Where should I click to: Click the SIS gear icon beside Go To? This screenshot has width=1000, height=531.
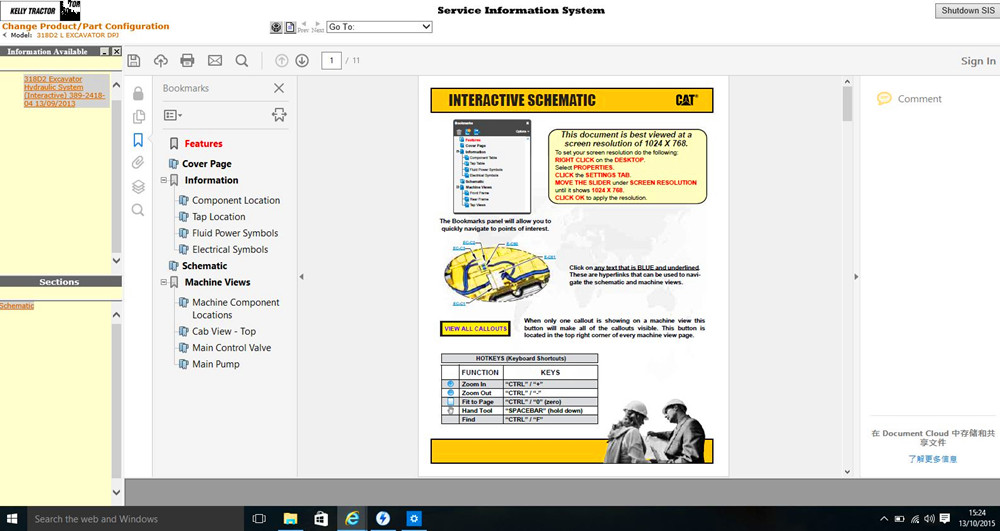[276, 27]
